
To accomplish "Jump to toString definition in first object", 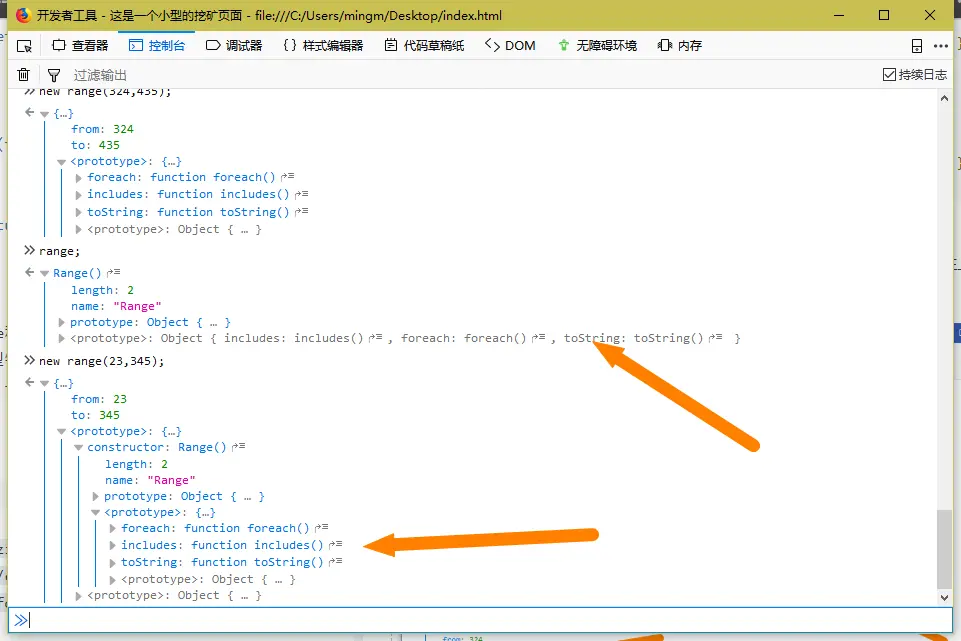I will [302, 211].
